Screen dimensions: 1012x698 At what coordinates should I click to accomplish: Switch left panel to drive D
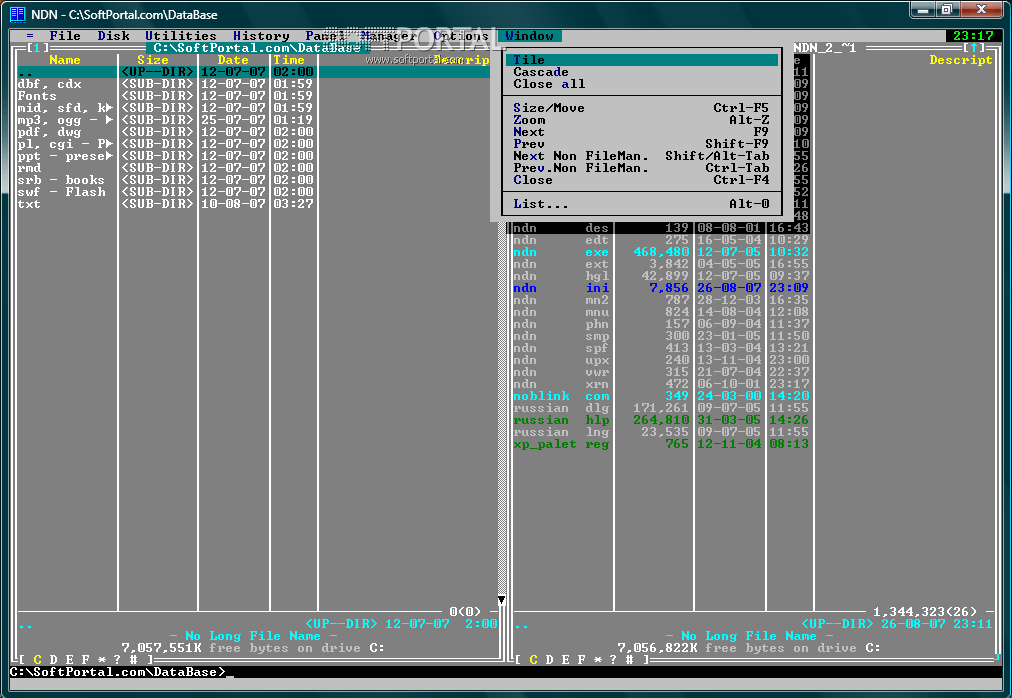click(54, 659)
